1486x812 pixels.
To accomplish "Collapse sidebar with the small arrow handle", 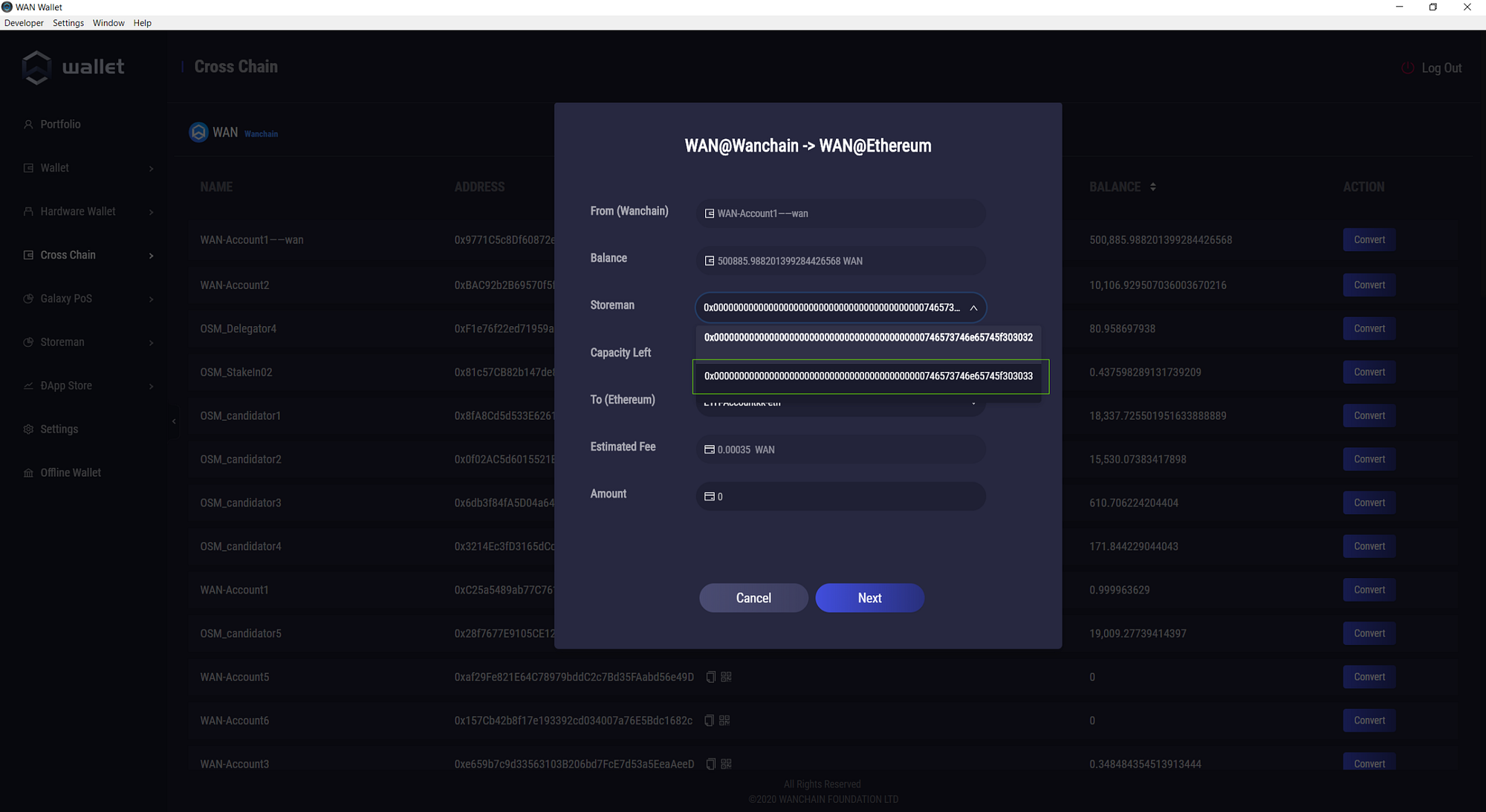I will coord(174,421).
